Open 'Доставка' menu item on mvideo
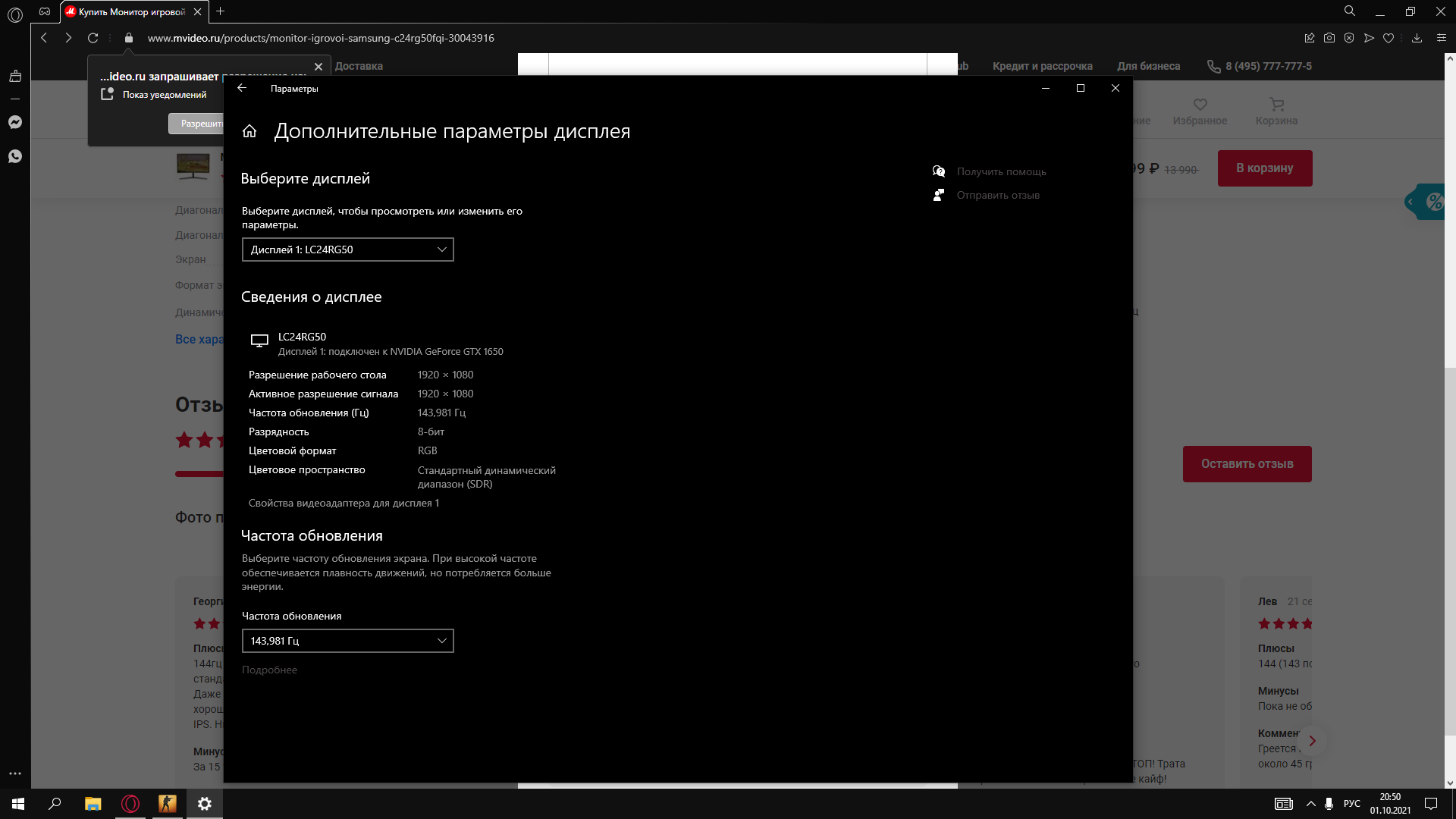The image size is (1456, 819). 359,66
